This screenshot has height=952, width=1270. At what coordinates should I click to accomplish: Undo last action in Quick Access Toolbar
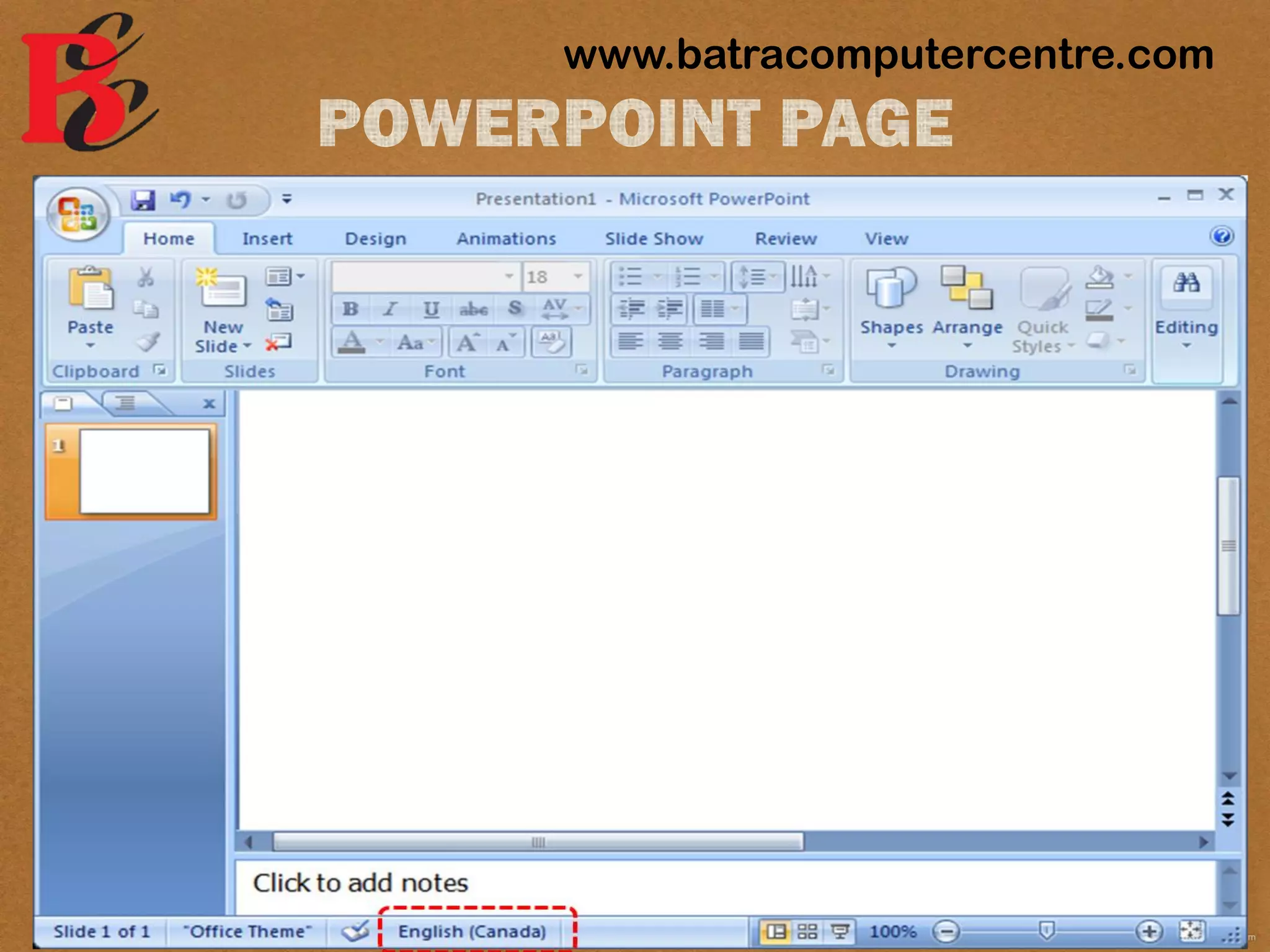coord(180,200)
